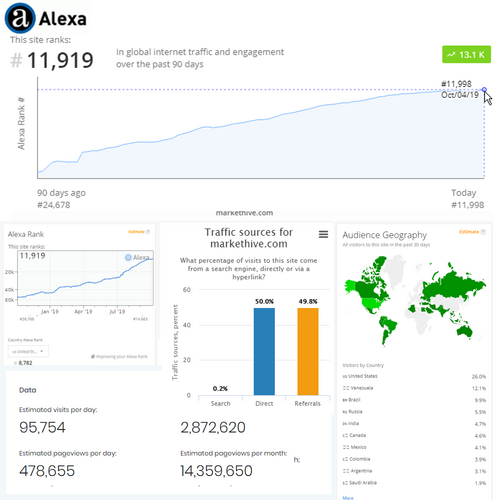Select the Argentina row in visitors list
The height and width of the screenshot is (500, 500).
[414, 471]
